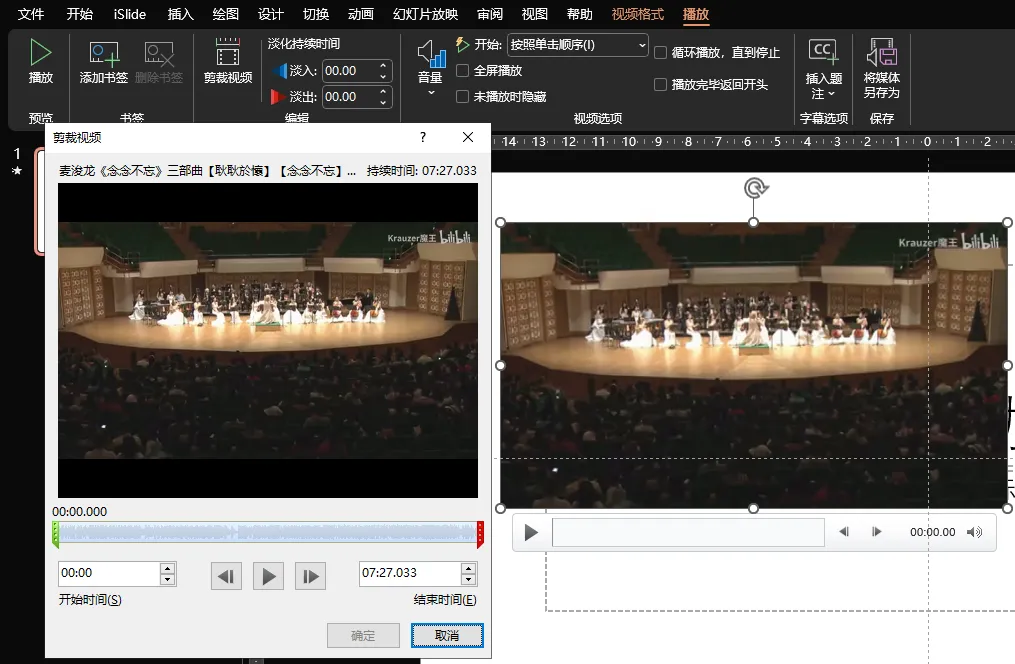
Task: Play the video on the slide
Action: [x=531, y=532]
